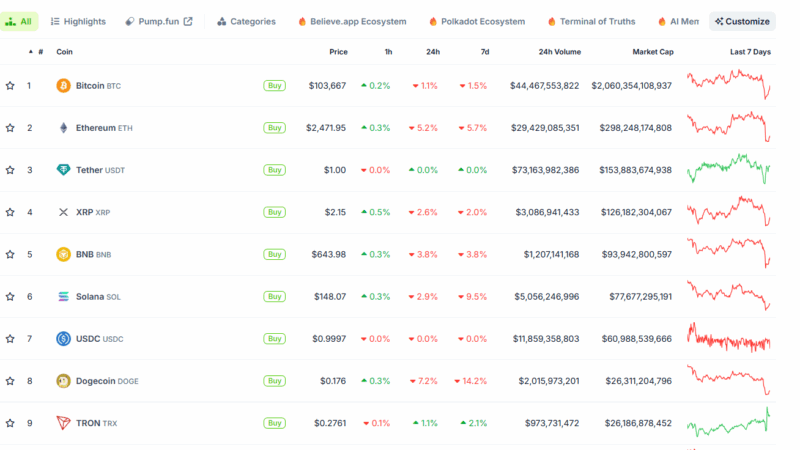Sort by 24h Volume column header
Viewport: 800px width, 450px height.
click(x=560, y=52)
